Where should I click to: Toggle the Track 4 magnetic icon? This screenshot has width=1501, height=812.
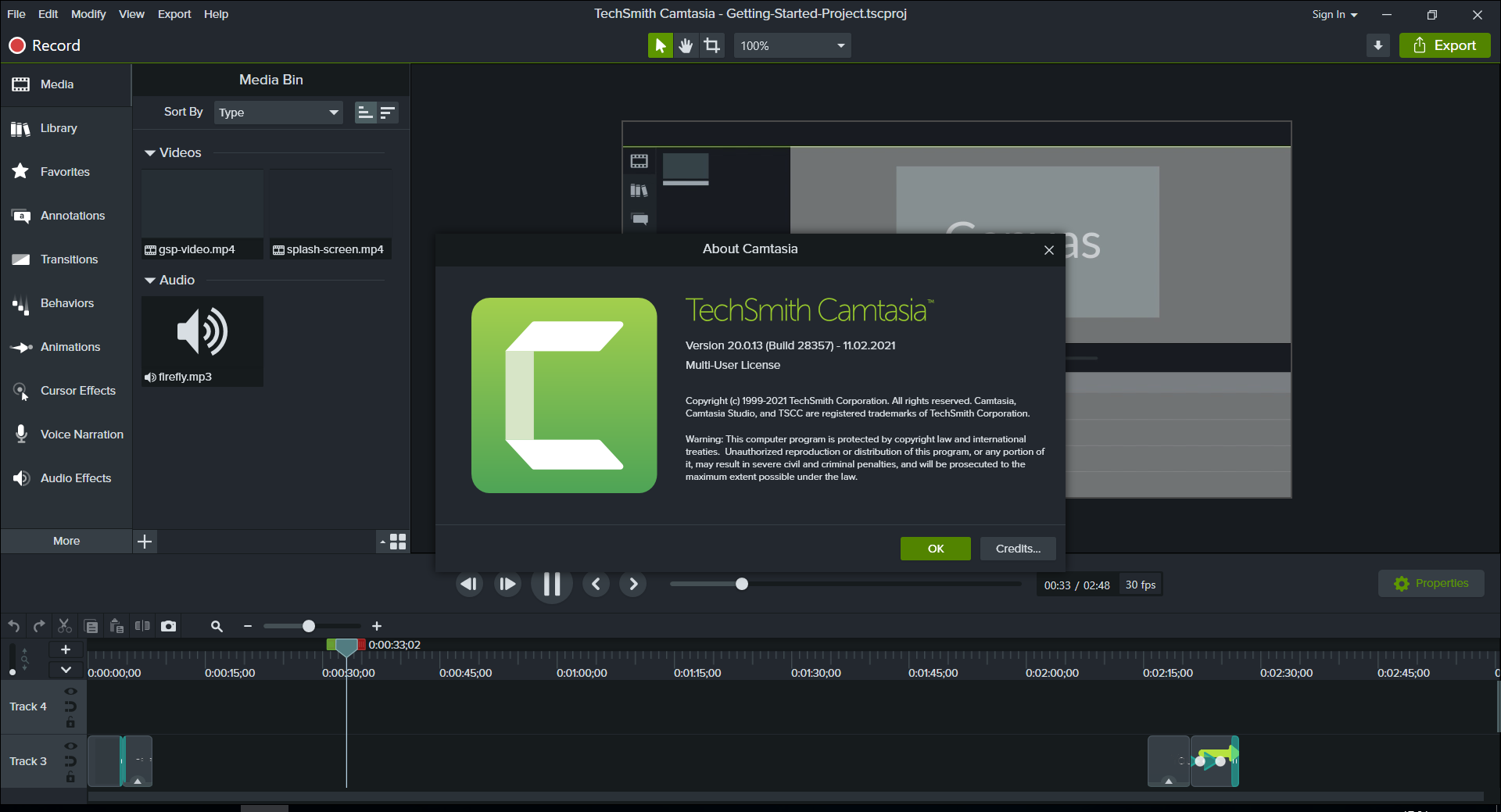71,706
